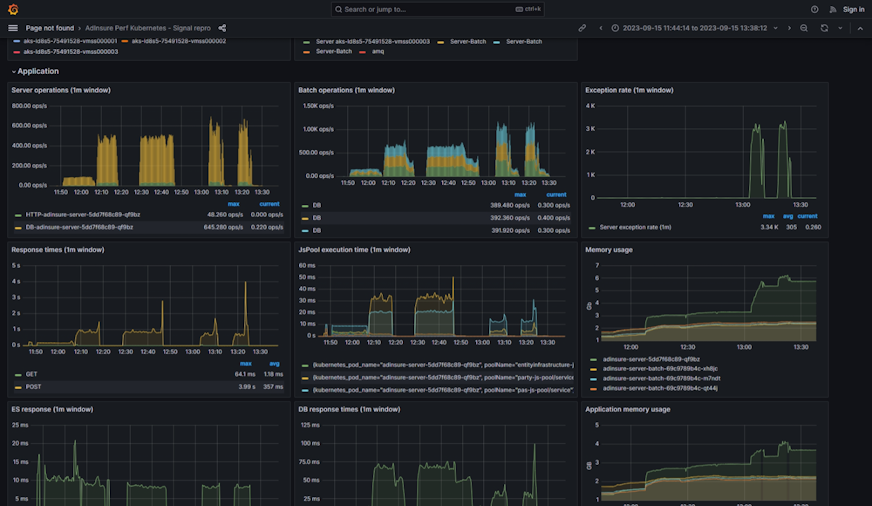
Task: Open DB response times panel menu
Action: click(x=349, y=409)
